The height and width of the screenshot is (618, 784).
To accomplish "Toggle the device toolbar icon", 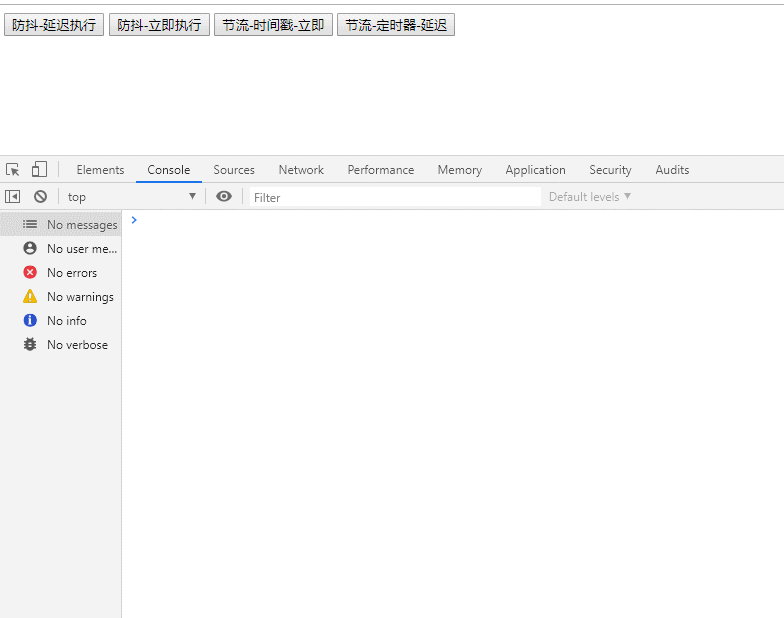I will (39, 170).
